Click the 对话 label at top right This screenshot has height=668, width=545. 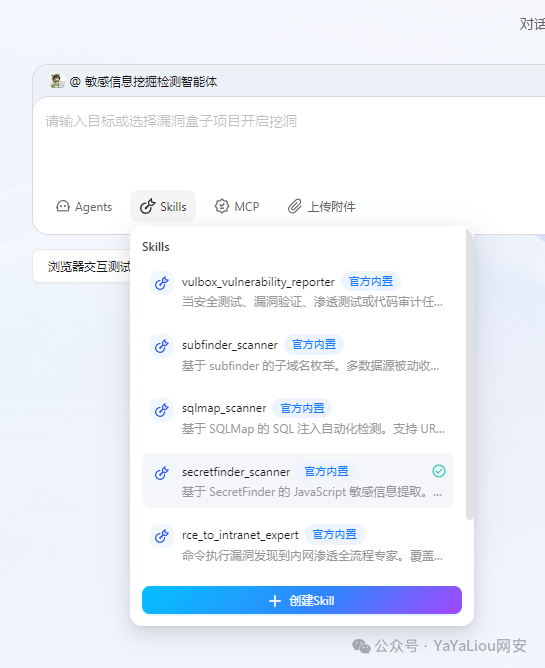click(532, 24)
